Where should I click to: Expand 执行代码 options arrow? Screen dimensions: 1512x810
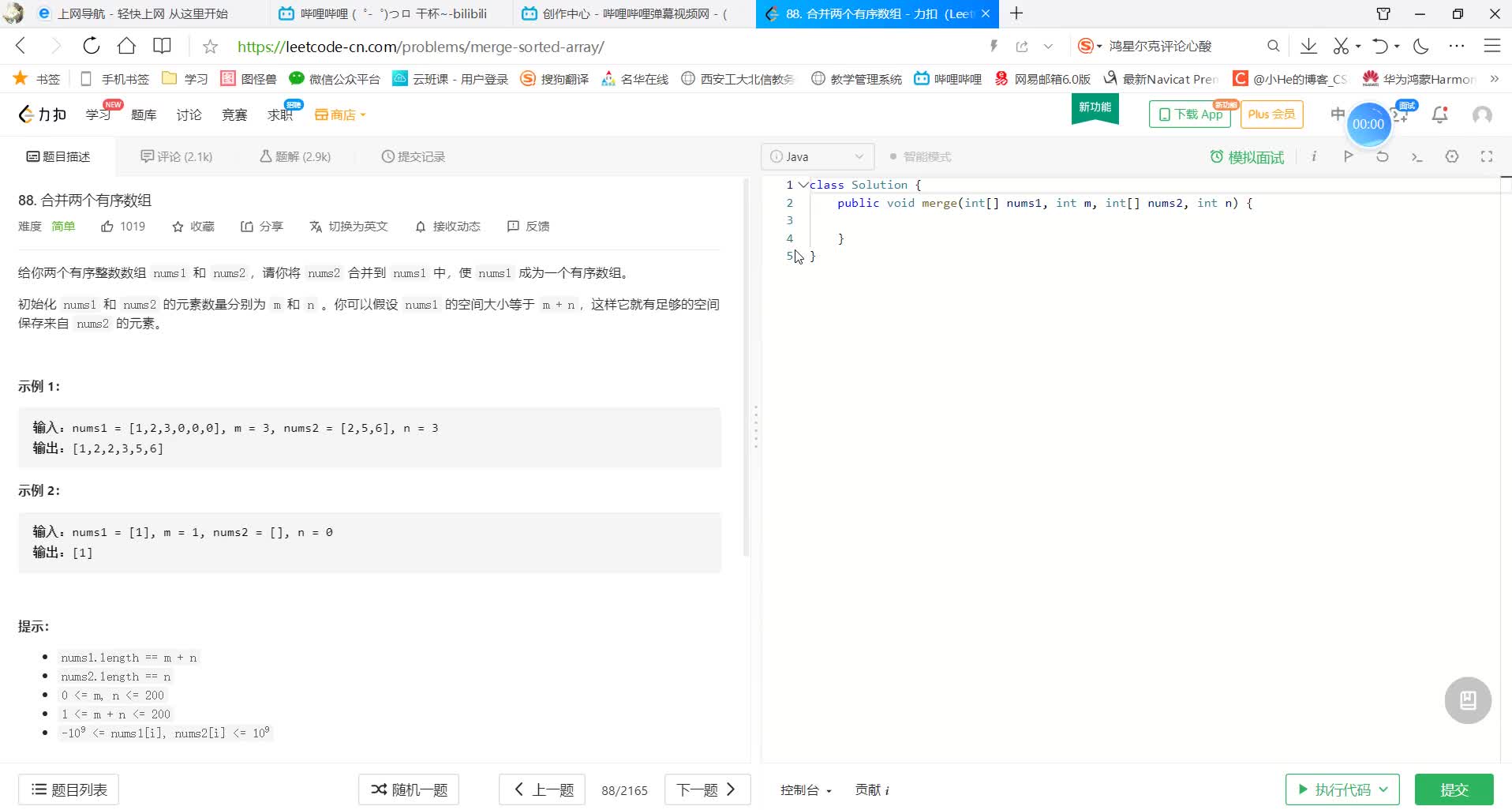click(x=1383, y=789)
